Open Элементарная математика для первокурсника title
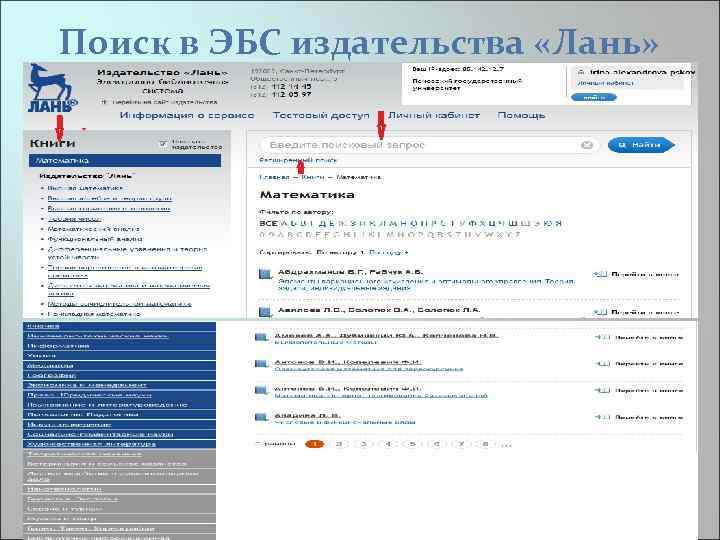This screenshot has height=540, width=720. pos(369,369)
